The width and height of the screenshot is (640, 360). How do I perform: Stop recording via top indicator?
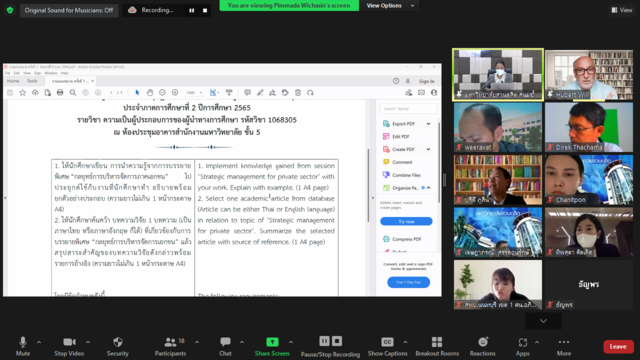(205, 11)
